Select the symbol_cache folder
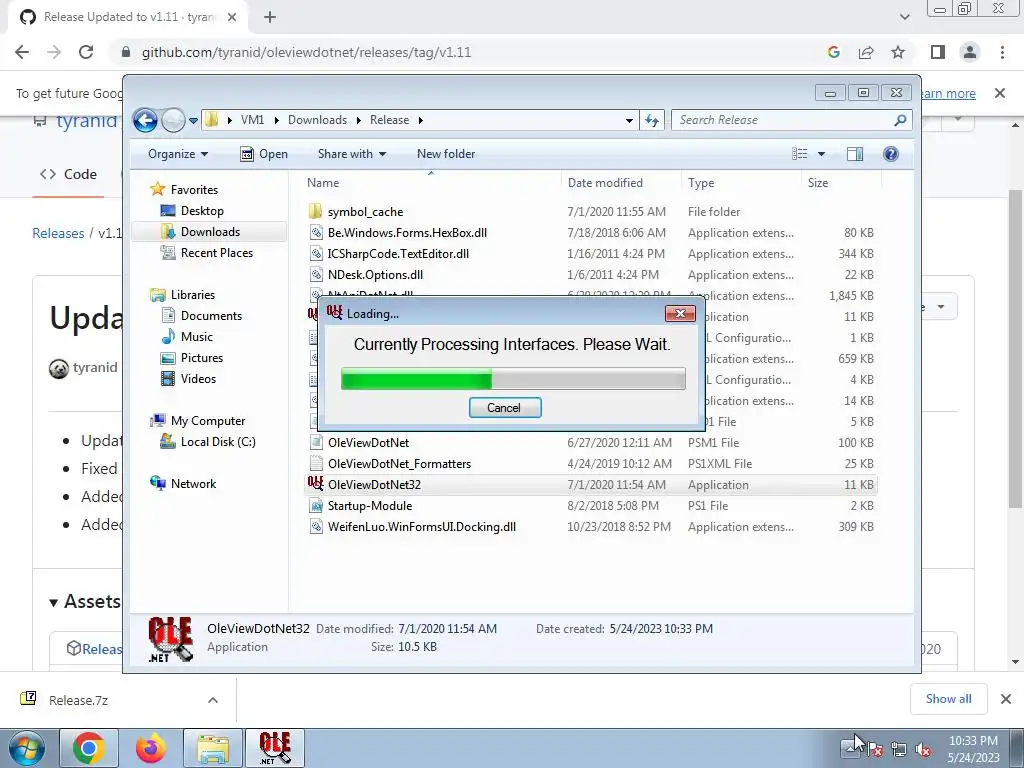Viewport: 1024px width, 768px height. pyautogui.click(x=365, y=212)
